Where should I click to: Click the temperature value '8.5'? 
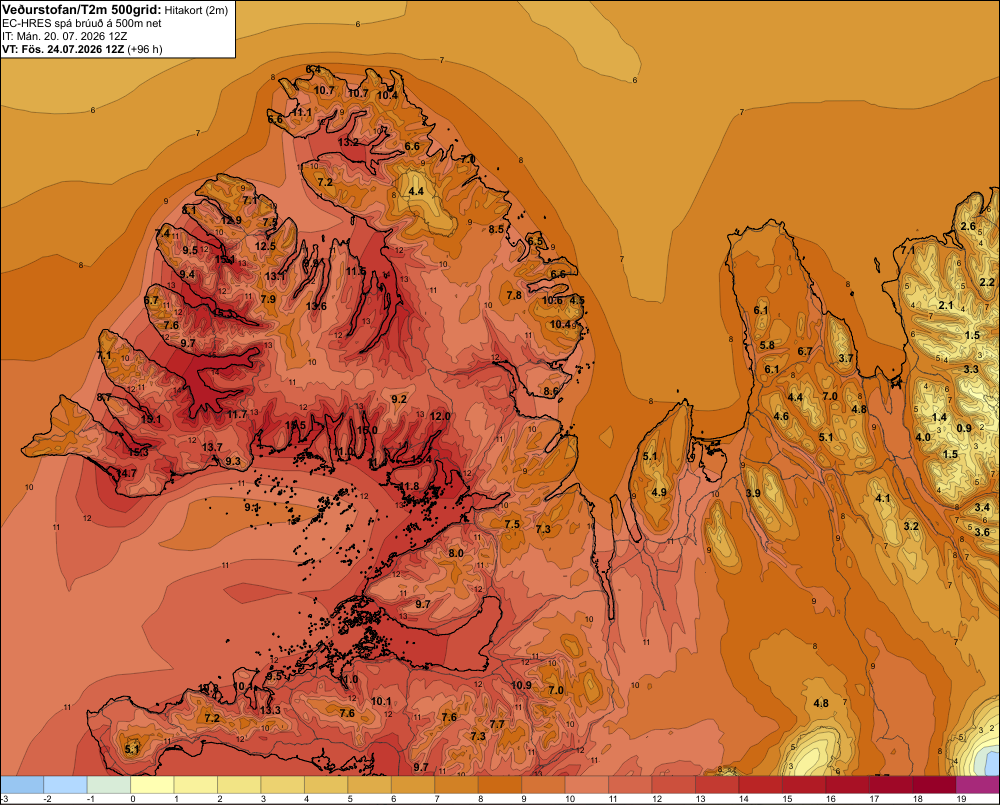pos(496,229)
